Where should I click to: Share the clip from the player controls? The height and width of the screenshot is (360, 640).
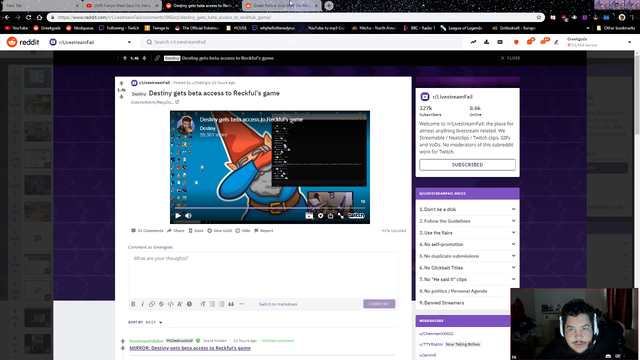pos(331,216)
